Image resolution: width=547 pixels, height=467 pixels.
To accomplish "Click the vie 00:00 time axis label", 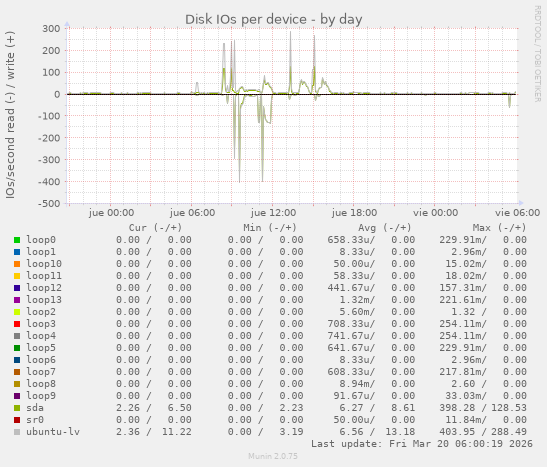I will (435, 213).
